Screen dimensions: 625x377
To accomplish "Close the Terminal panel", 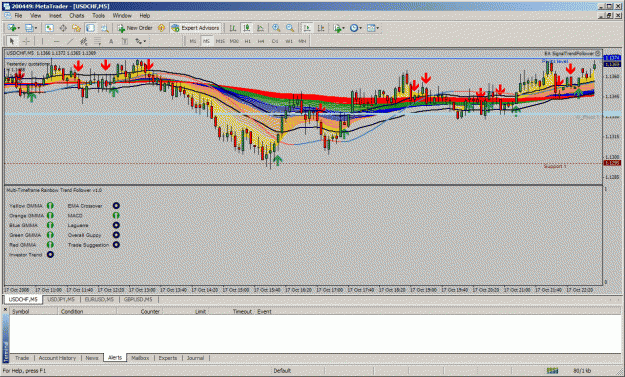I will tap(6, 310).
